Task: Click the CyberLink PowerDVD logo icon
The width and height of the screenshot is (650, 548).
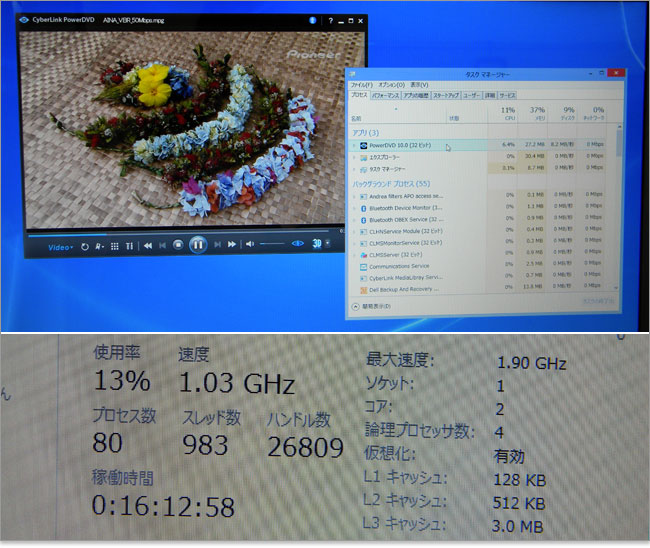Action: point(24,19)
